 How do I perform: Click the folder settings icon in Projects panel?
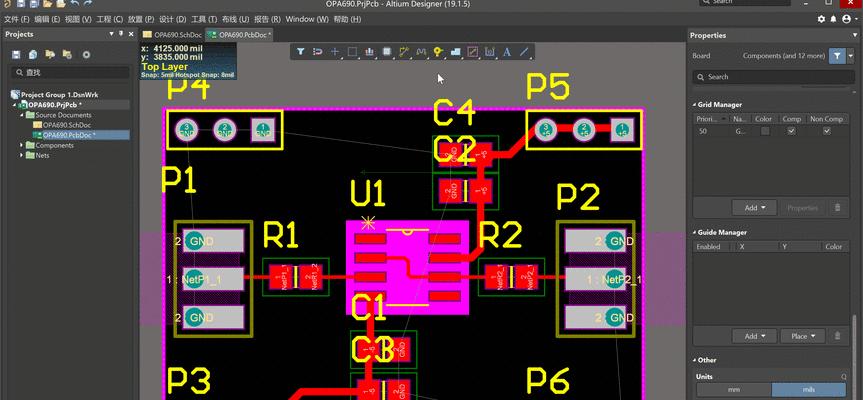(x=67, y=54)
